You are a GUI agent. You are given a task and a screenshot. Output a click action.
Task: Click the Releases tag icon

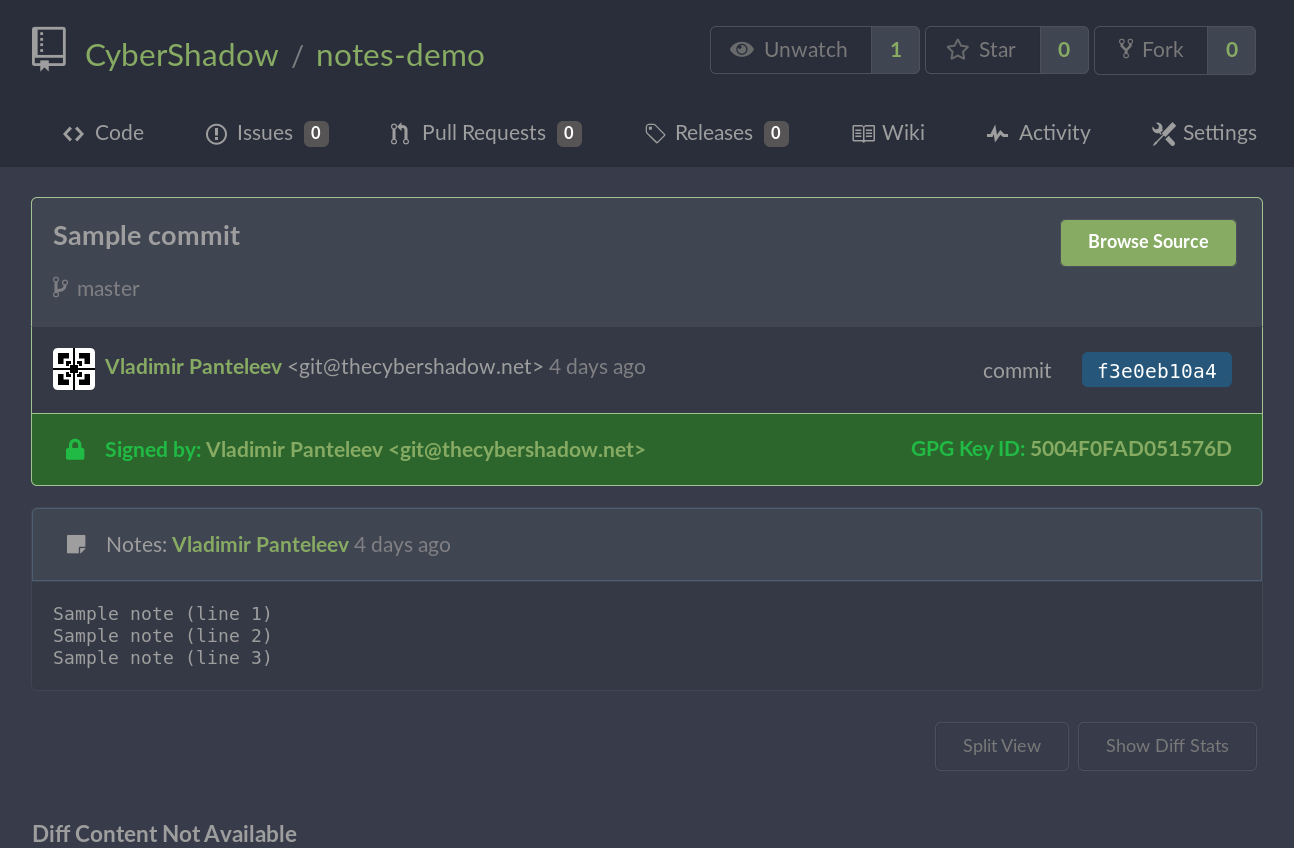(x=655, y=134)
